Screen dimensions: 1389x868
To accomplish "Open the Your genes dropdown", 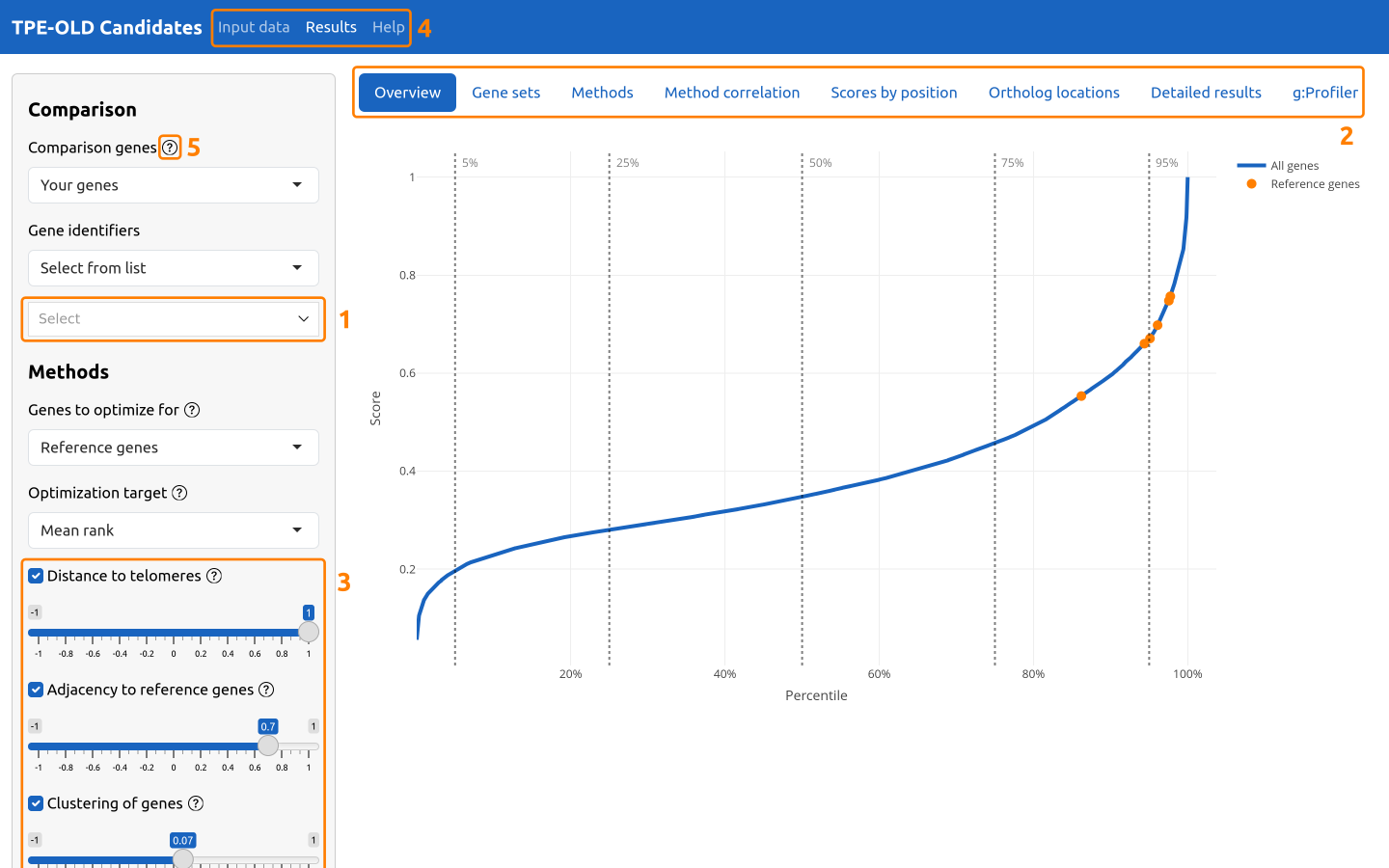I will coord(173,185).
